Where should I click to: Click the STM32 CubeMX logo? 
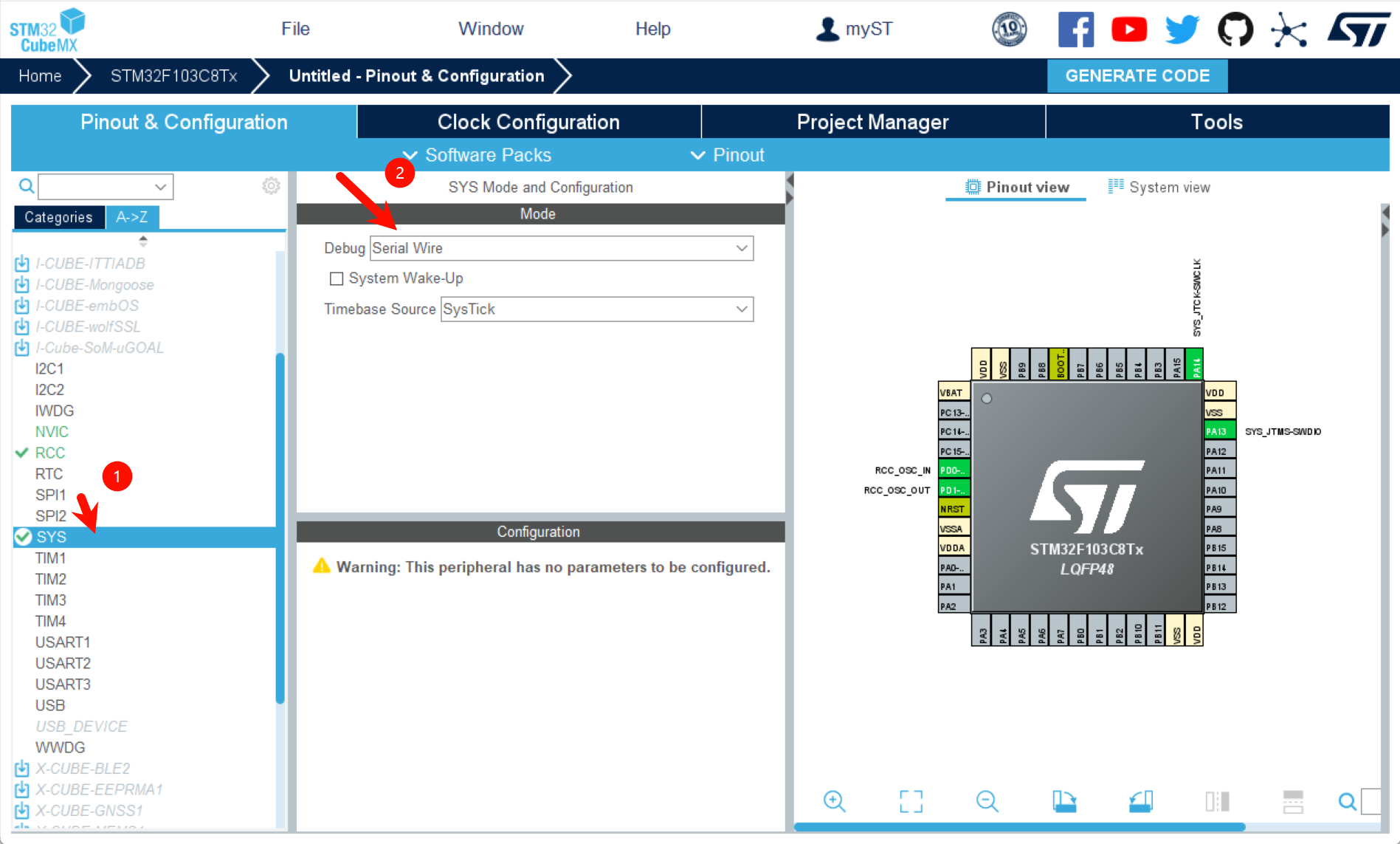[x=46, y=30]
